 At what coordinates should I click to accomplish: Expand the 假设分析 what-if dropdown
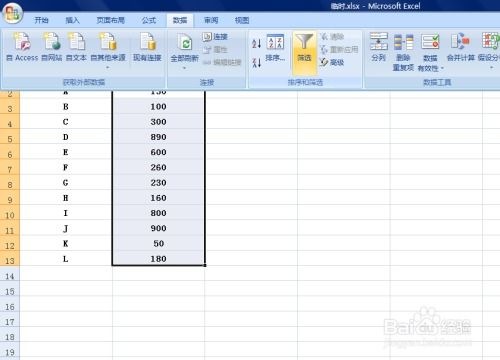pyautogui.click(x=491, y=68)
